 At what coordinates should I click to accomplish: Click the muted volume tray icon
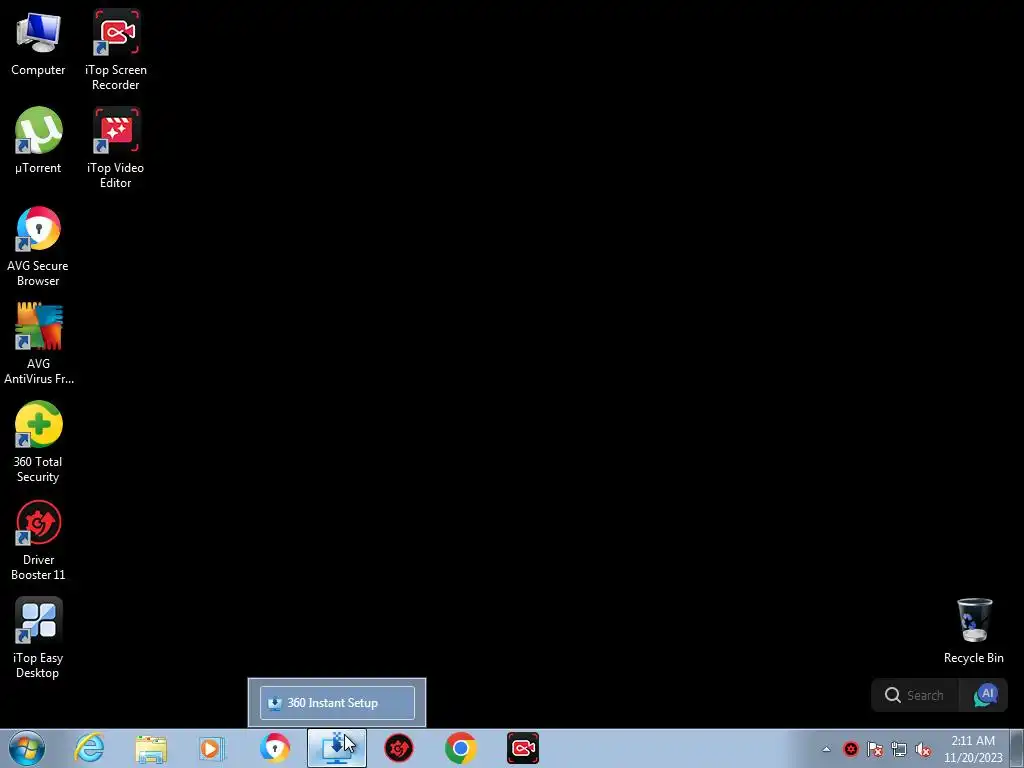[923, 749]
